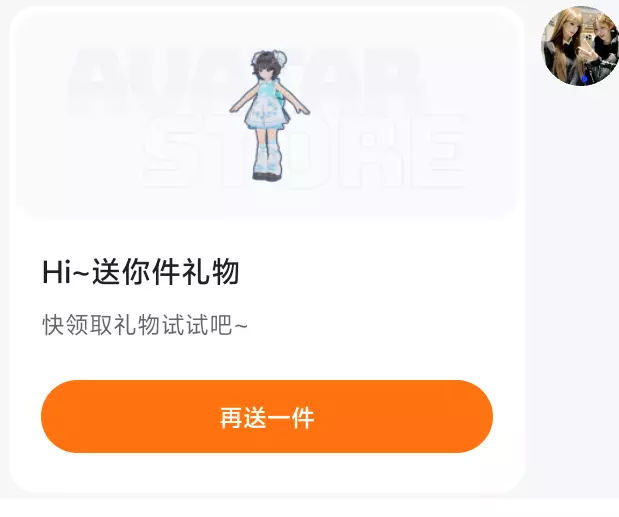The height and width of the screenshot is (517, 619).
Task: Open the sender's profile photo
Action: point(580,45)
